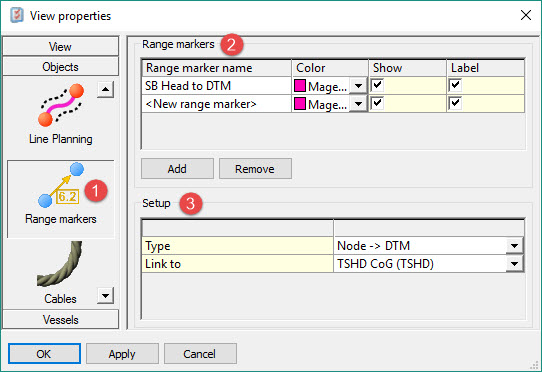The height and width of the screenshot is (372, 542).
Task: Toggle Label for SB Head to DTM
Action: coord(455,85)
